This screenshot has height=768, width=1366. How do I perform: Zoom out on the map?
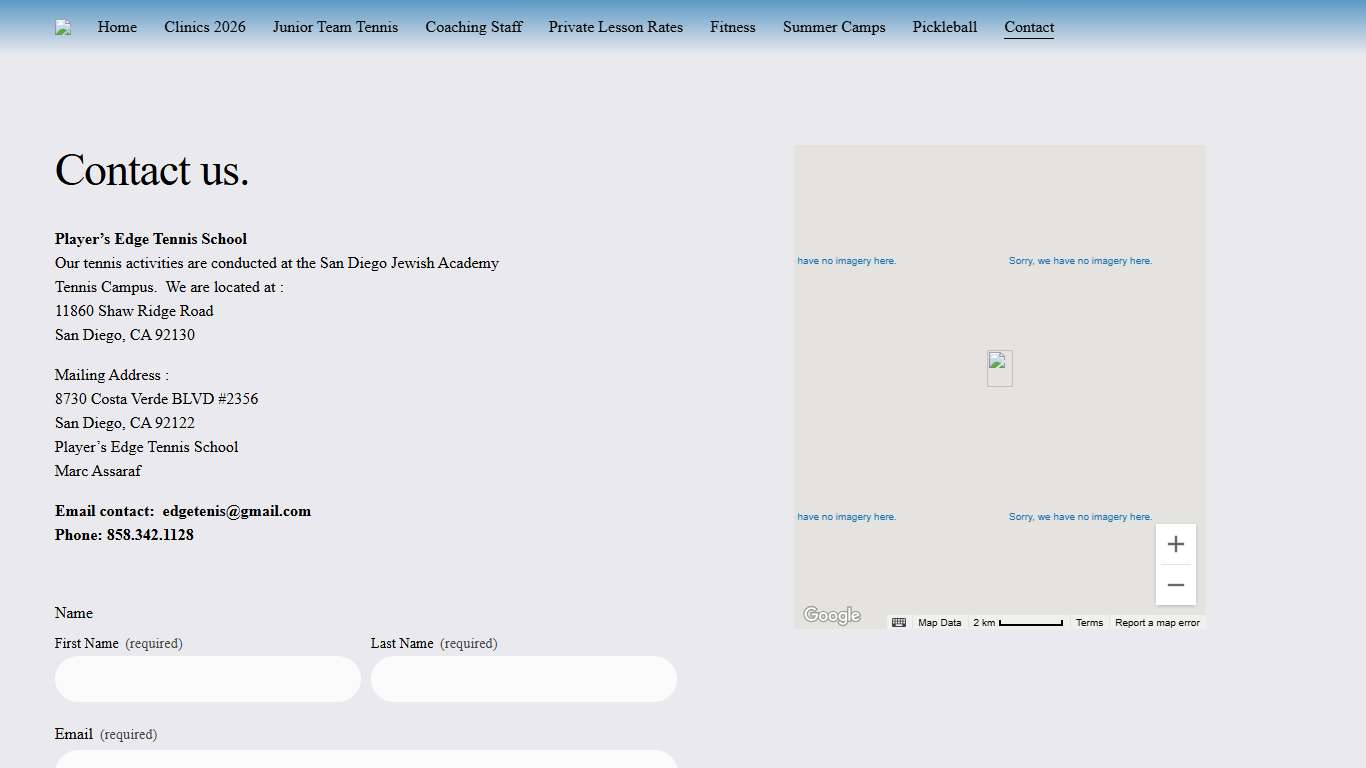[1176, 585]
